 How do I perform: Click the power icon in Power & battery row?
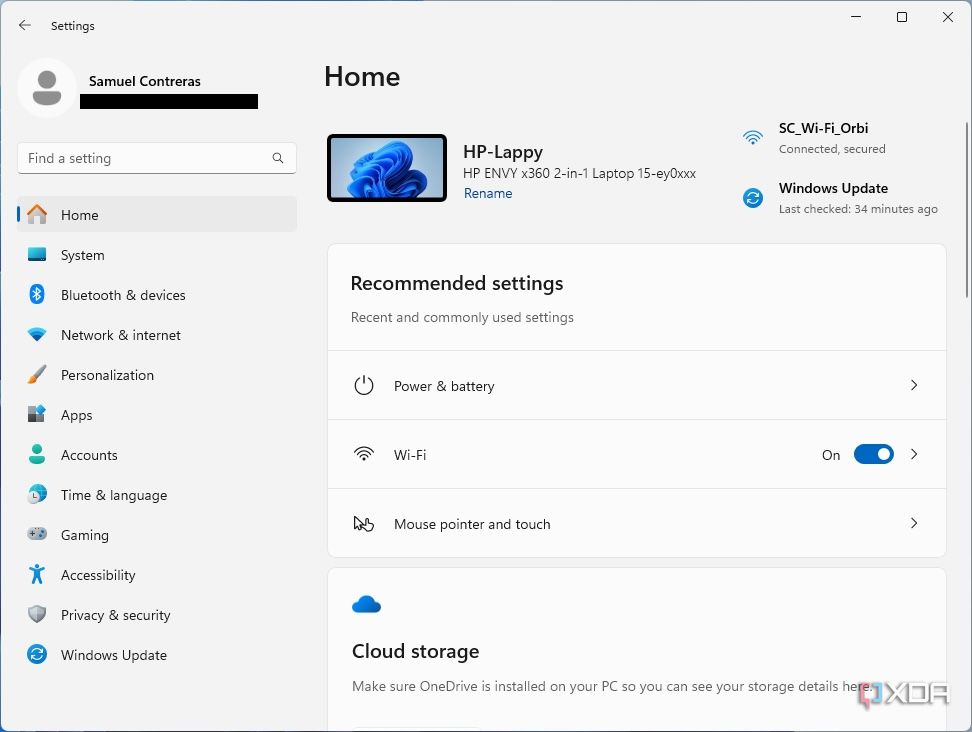363,385
